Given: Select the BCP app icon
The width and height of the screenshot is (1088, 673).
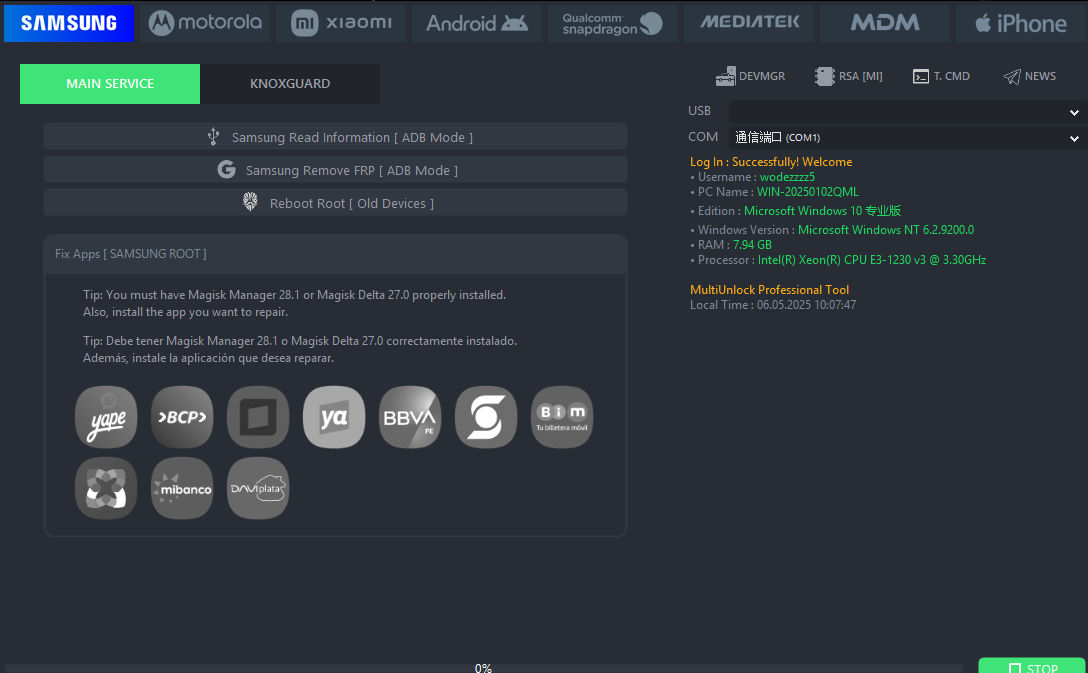Looking at the screenshot, I should (182, 417).
